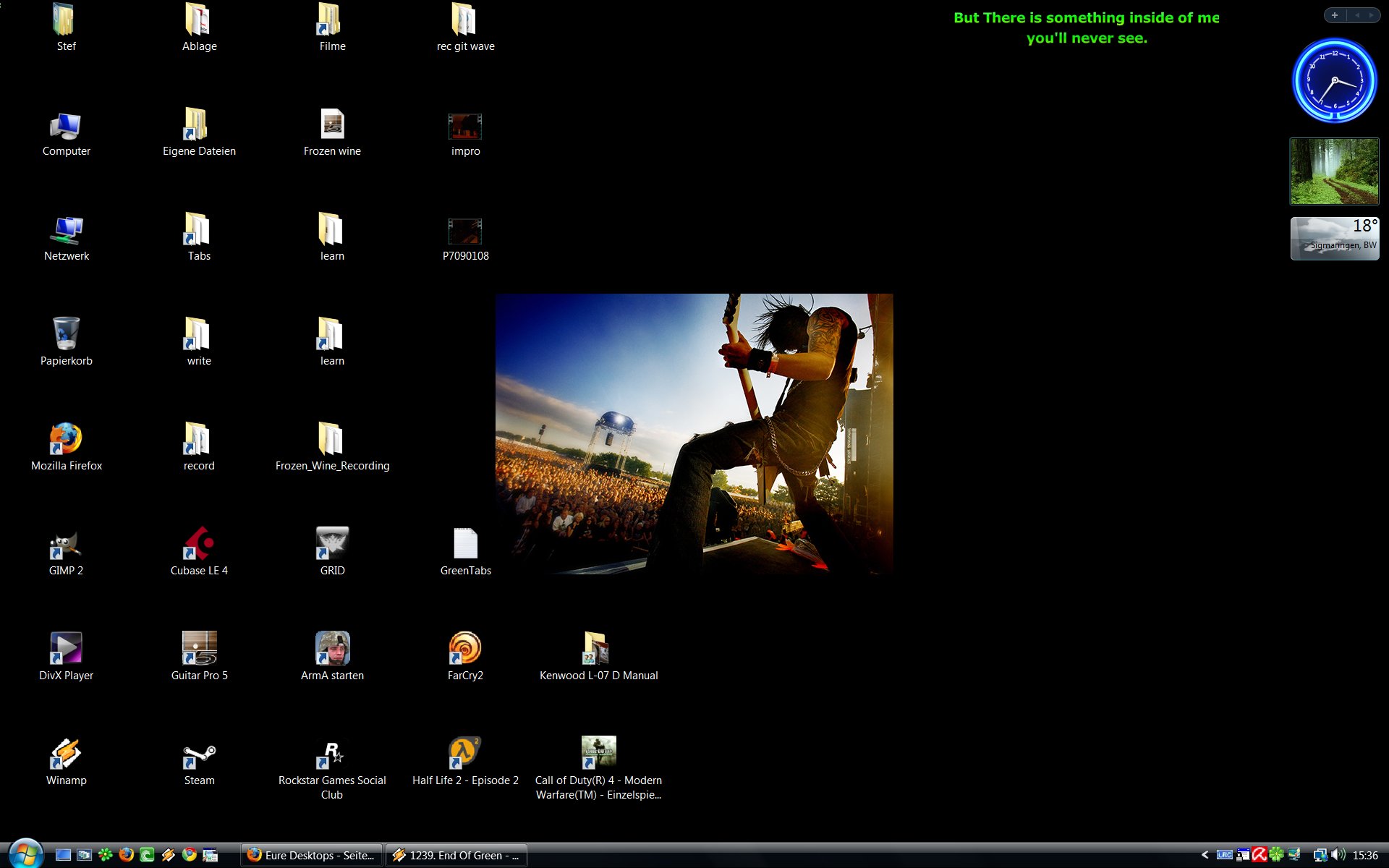
Task: Open Avira red umbrella tray icon
Action: tap(1260, 855)
